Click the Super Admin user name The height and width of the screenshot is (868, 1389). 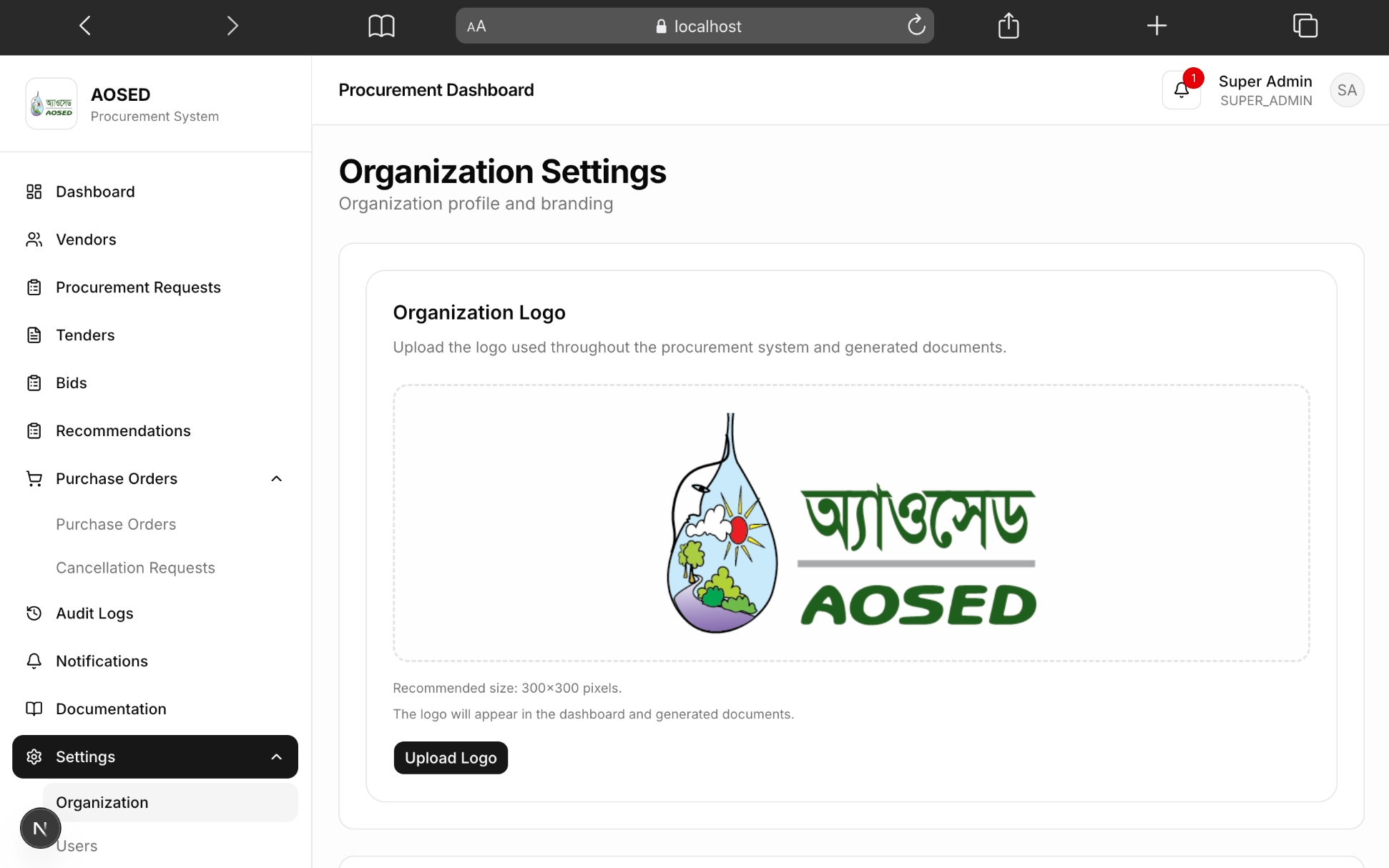(1265, 82)
